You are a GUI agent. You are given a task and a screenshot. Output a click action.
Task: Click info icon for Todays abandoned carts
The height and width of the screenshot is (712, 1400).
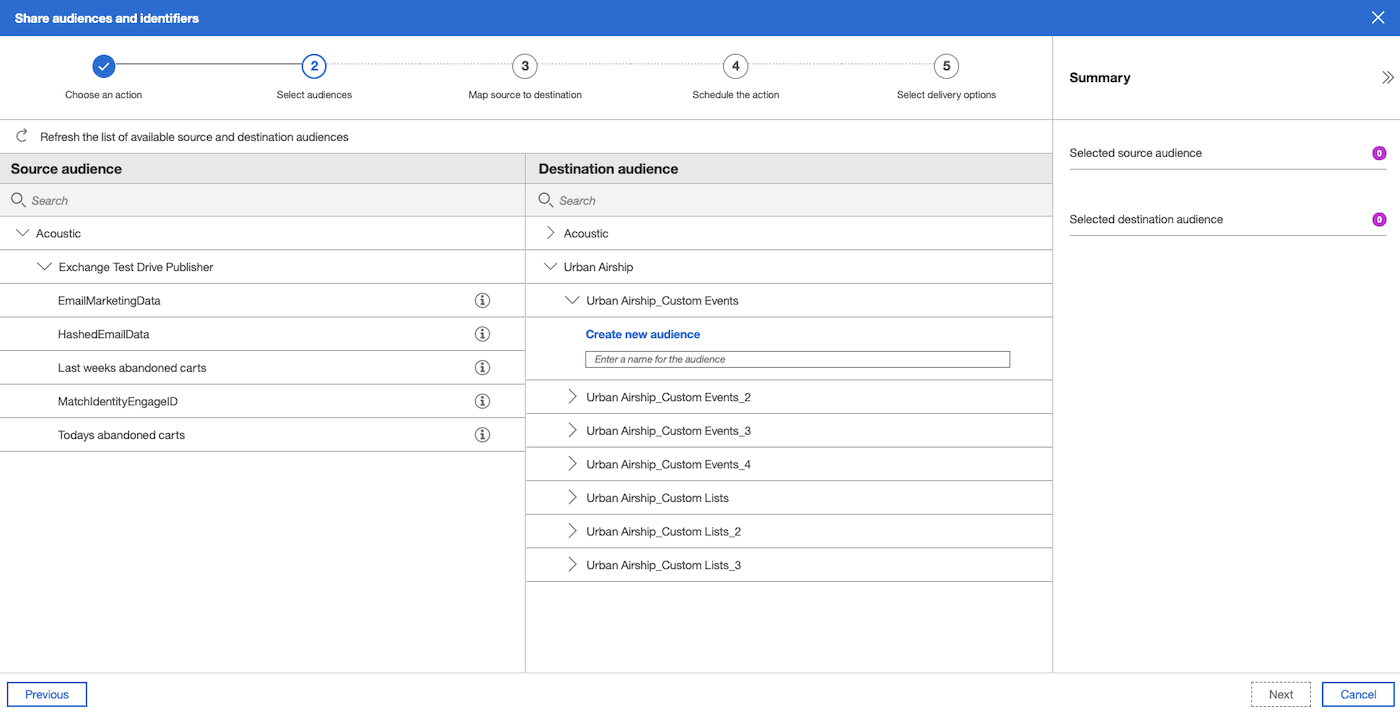pos(482,435)
